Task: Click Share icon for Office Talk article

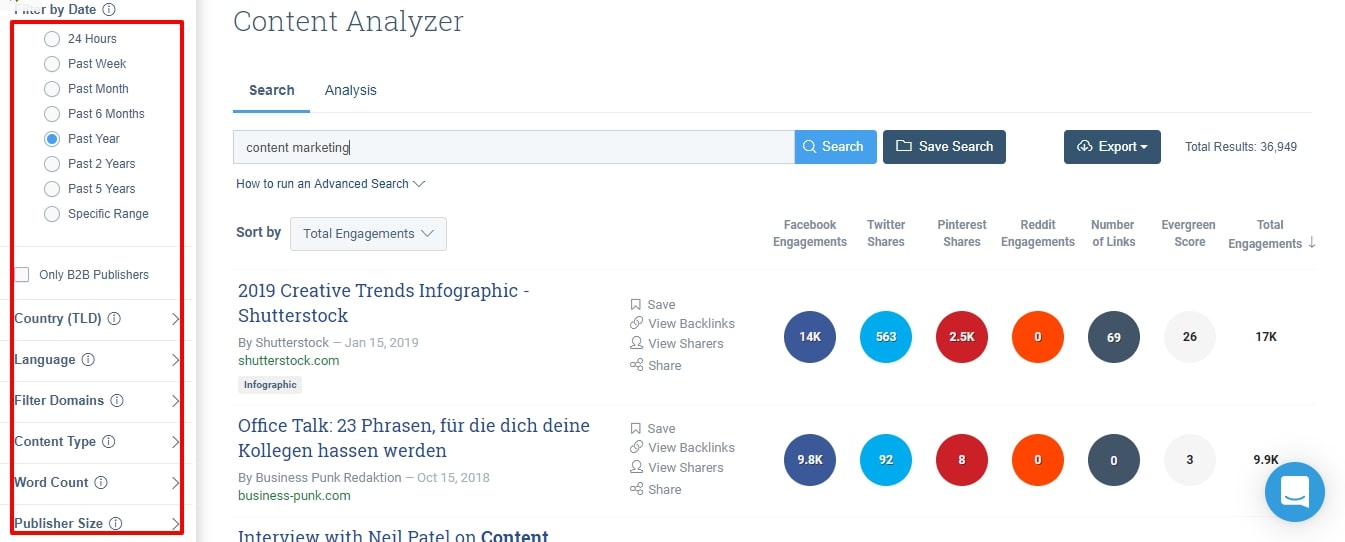Action: (x=636, y=489)
